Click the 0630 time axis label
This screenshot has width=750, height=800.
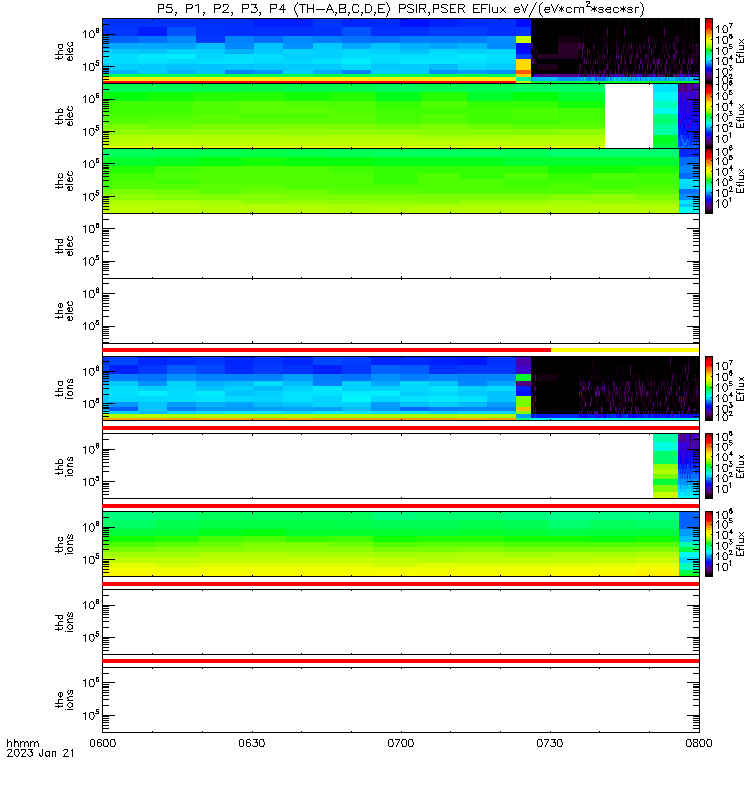click(252, 743)
